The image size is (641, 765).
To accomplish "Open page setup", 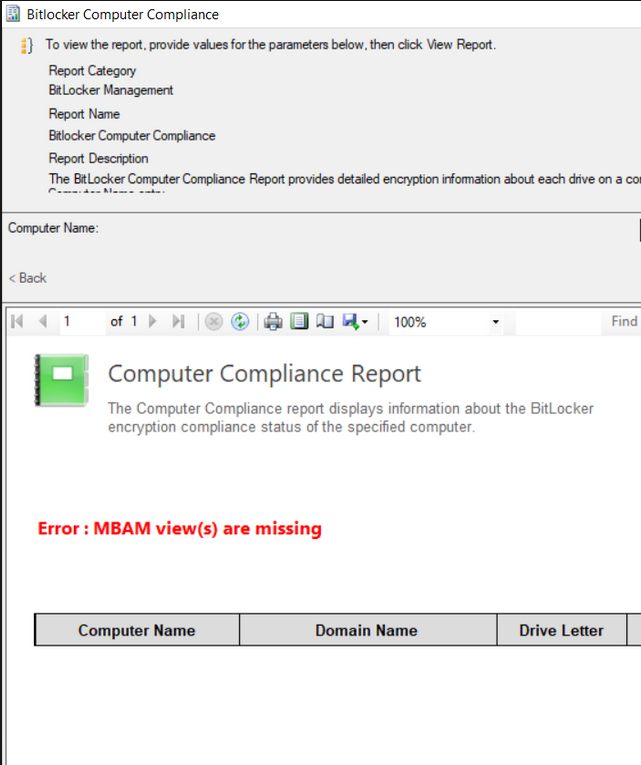I will pos(325,322).
